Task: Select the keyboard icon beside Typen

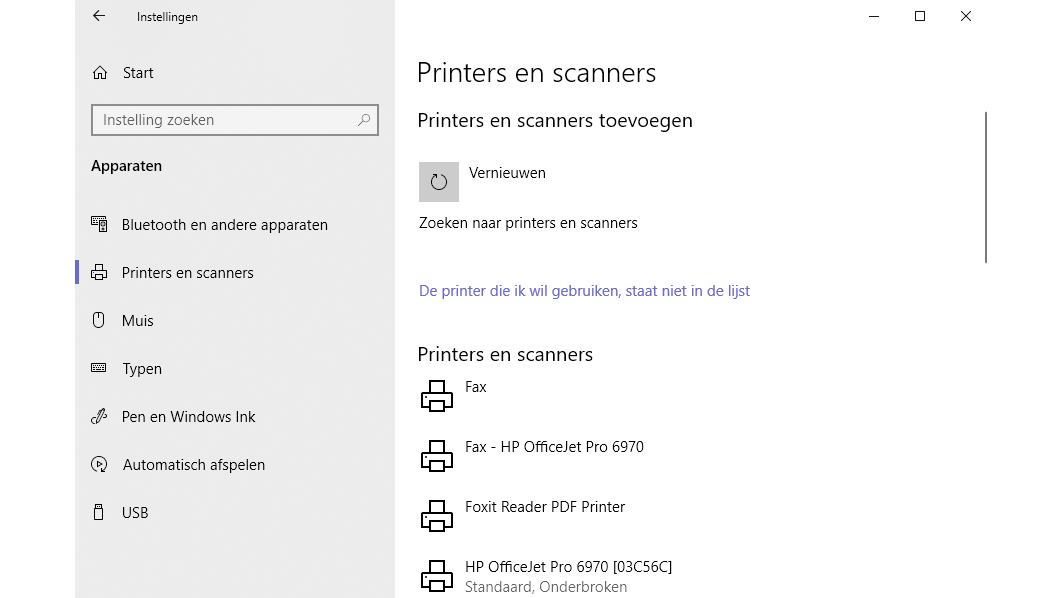Action: [99, 368]
